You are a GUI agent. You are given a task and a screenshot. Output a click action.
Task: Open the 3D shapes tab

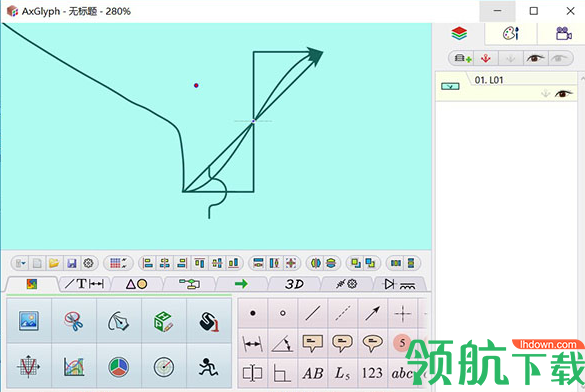click(x=294, y=284)
